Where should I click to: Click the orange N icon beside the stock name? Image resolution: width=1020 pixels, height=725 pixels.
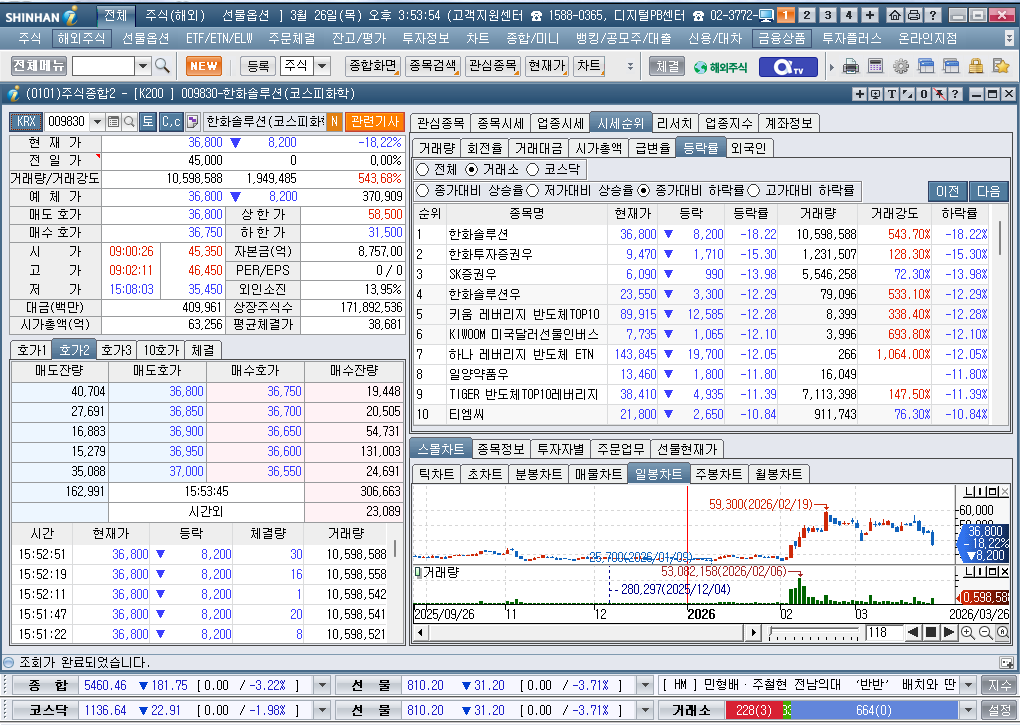[x=334, y=122]
